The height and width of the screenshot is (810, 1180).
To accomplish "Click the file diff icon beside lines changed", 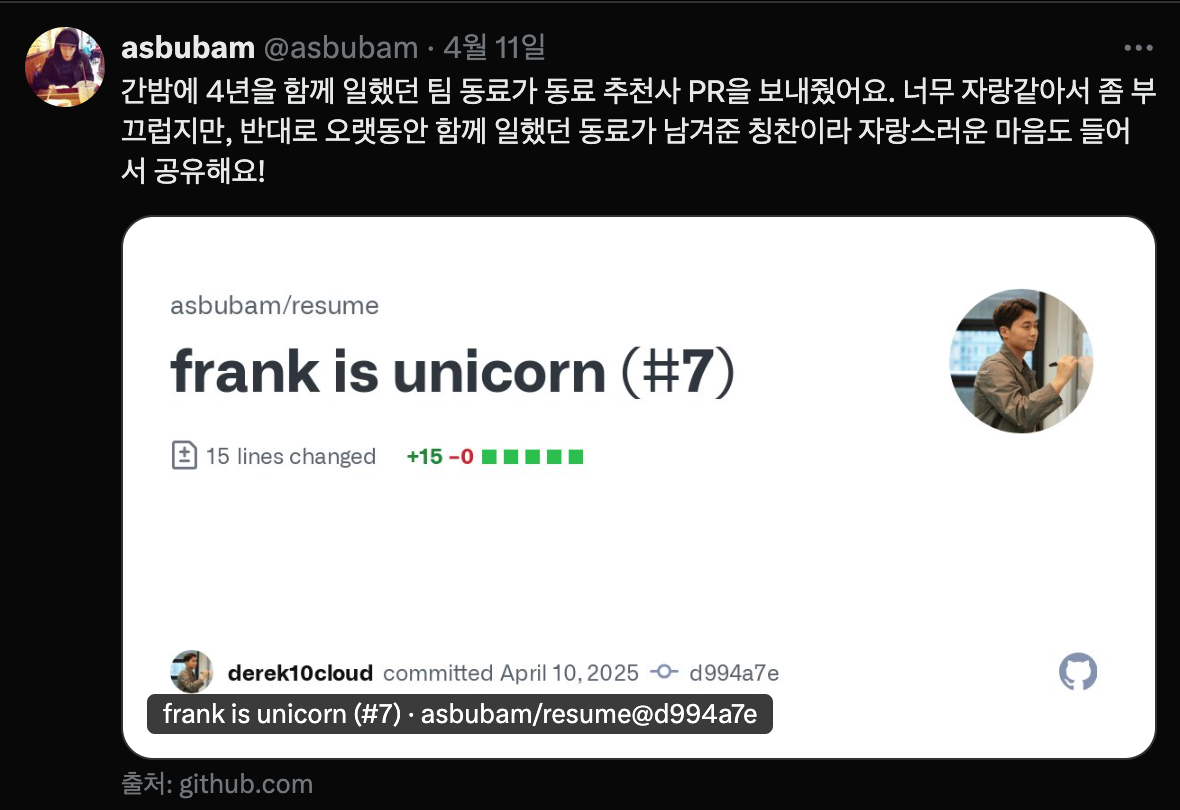I will click(184, 455).
